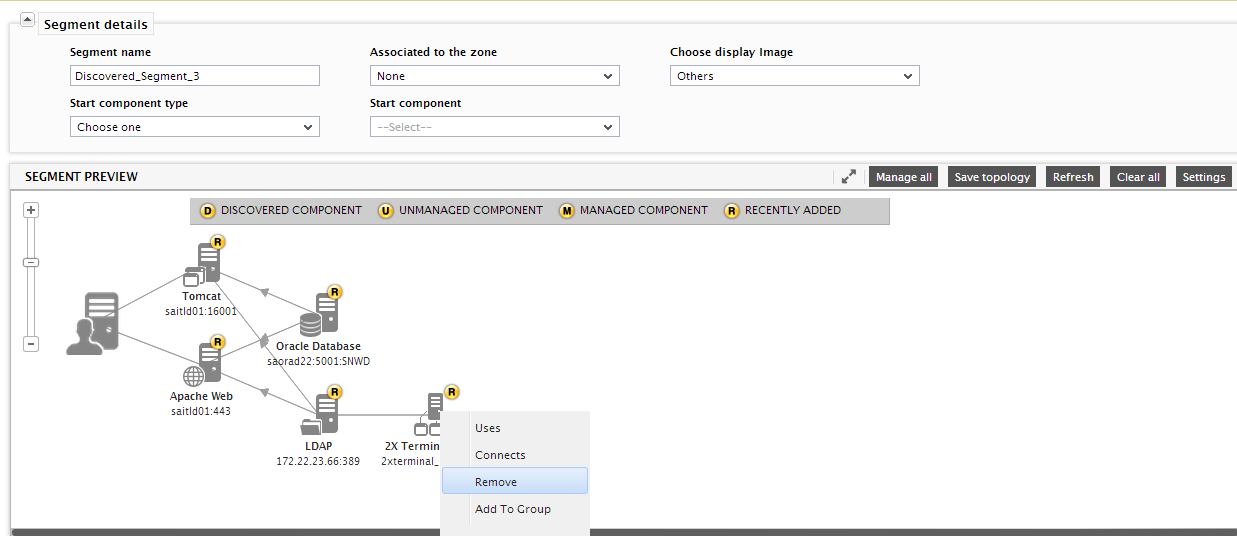
Task: Click the Discovered Component legend badge
Action: [x=208, y=211]
